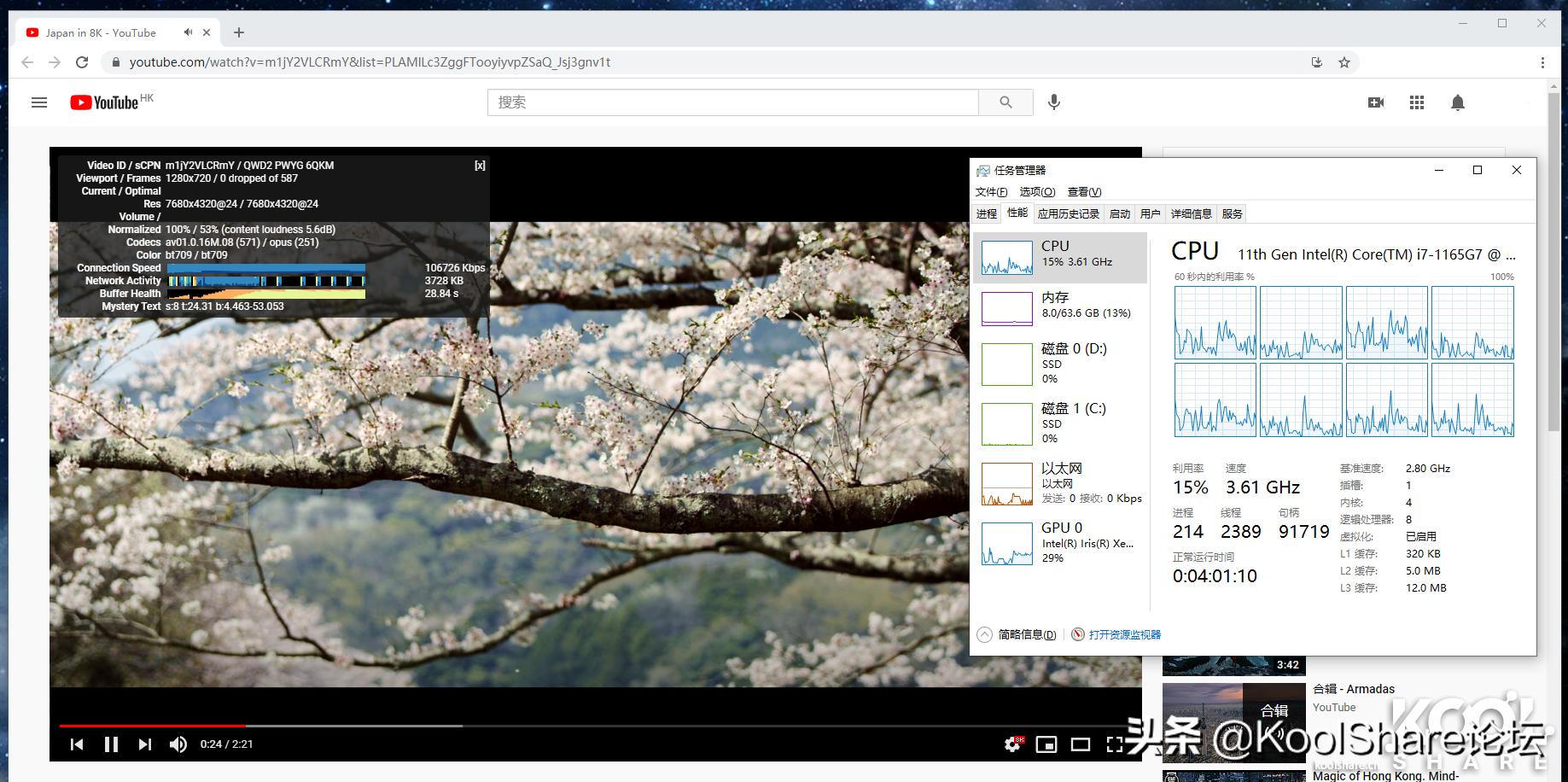Pause the playing video
The height and width of the screenshot is (782, 1568).
tap(111, 744)
